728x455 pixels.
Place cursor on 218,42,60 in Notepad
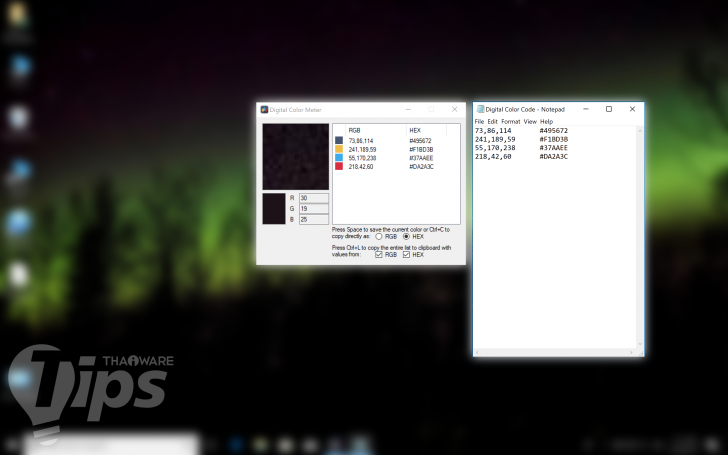(x=493, y=157)
